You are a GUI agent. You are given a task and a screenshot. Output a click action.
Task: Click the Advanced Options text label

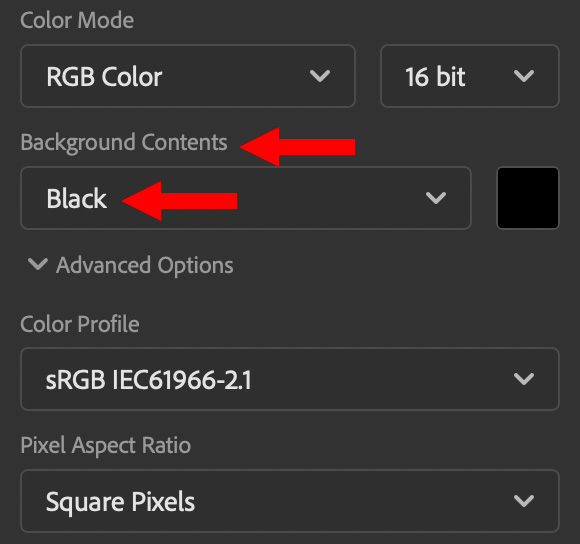click(x=145, y=266)
